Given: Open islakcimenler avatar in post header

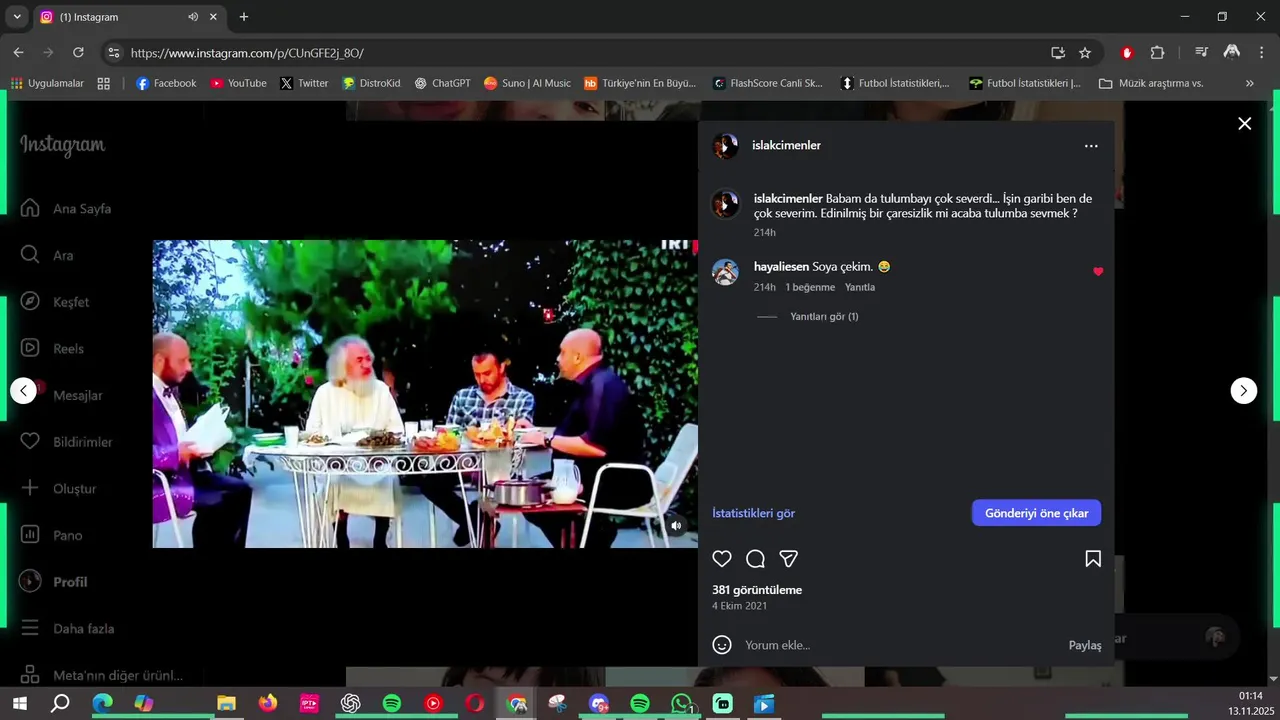Looking at the screenshot, I should click(725, 146).
